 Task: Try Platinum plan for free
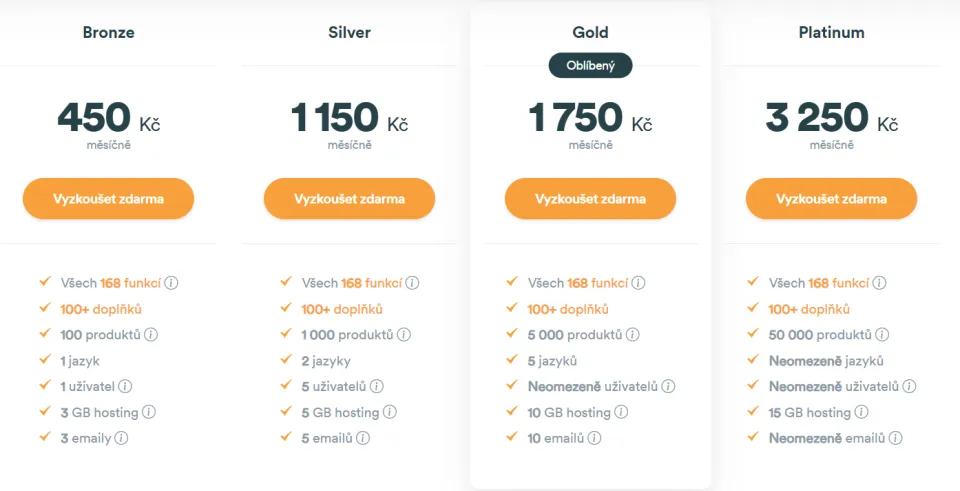pyautogui.click(x=831, y=199)
